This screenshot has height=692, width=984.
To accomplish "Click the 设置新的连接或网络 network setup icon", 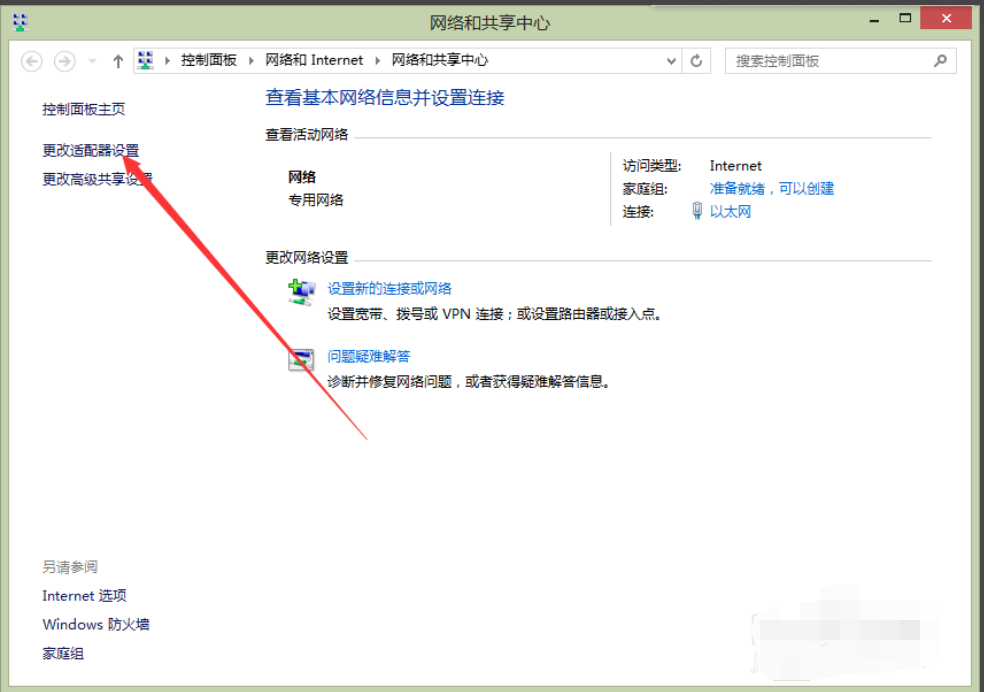I will point(301,290).
